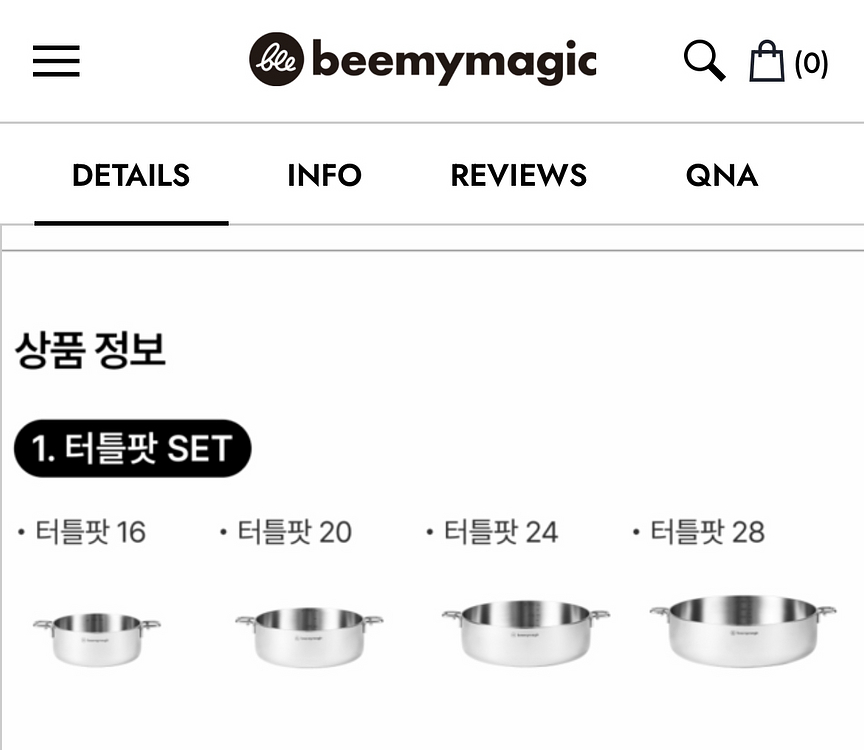This screenshot has height=750, width=864.
Task: Click the cart item count (0)
Action: [811, 64]
